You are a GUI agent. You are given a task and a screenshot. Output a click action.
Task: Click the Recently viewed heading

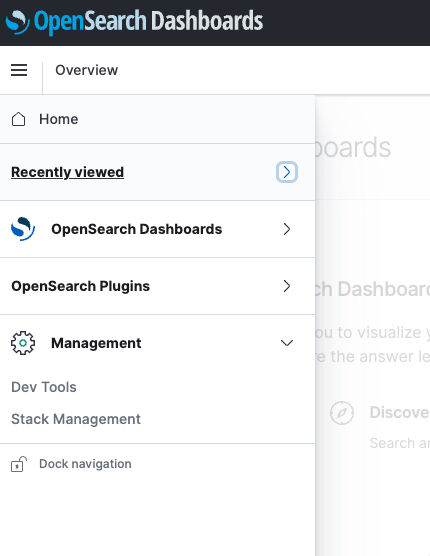[67, 172]
